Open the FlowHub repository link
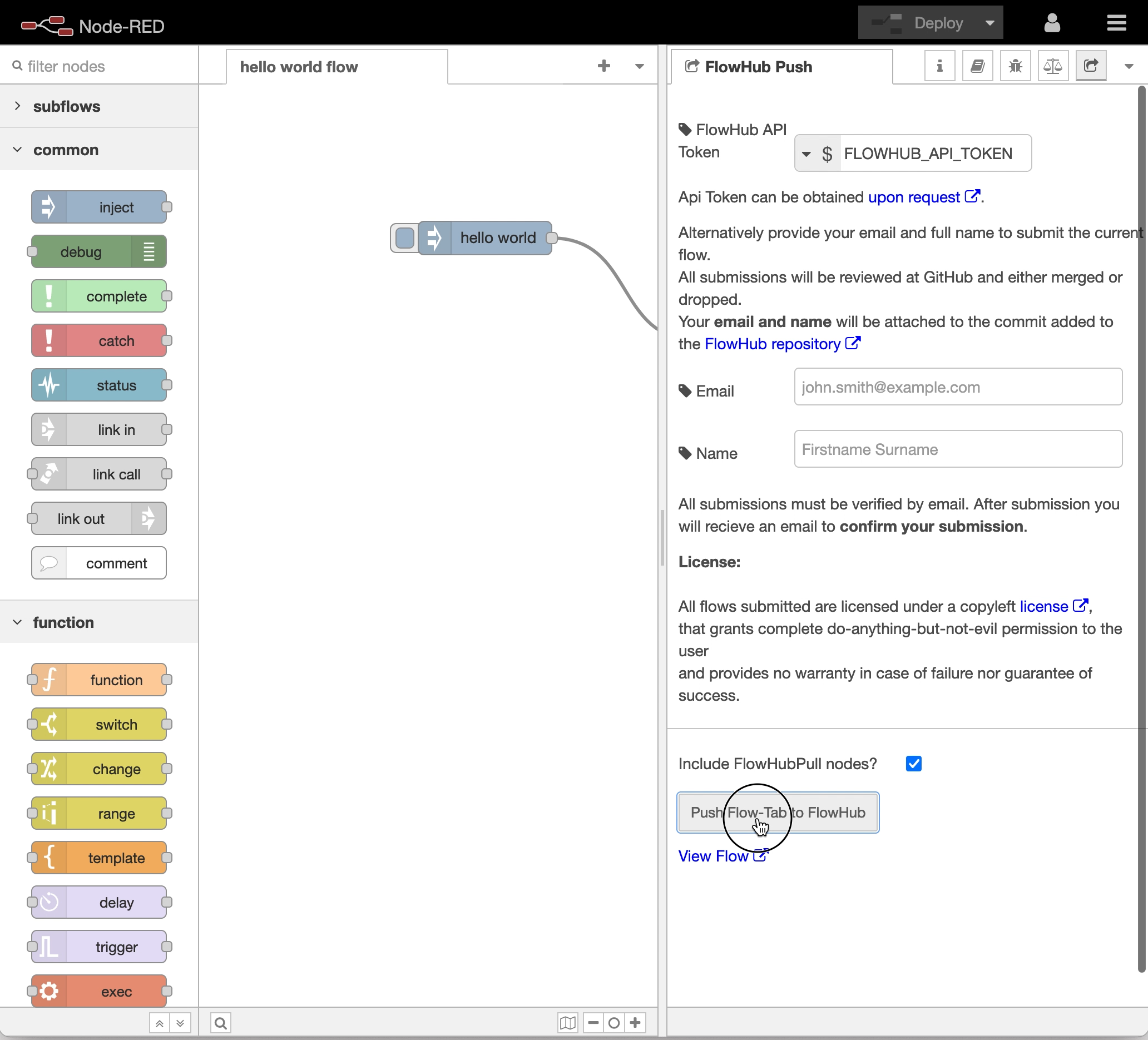 (782, 344)
